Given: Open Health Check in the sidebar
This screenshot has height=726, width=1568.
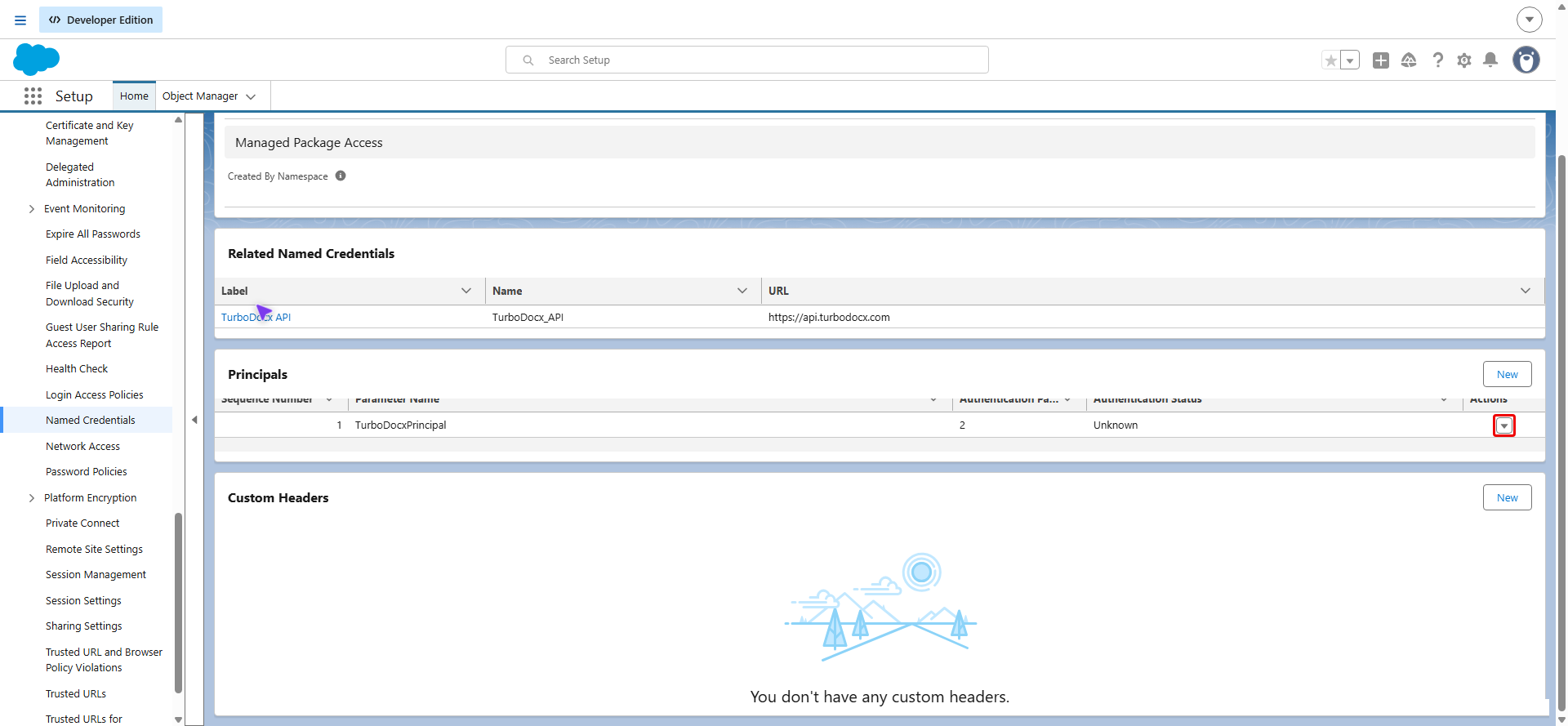Looking at the screenshot, I should 77,368.
